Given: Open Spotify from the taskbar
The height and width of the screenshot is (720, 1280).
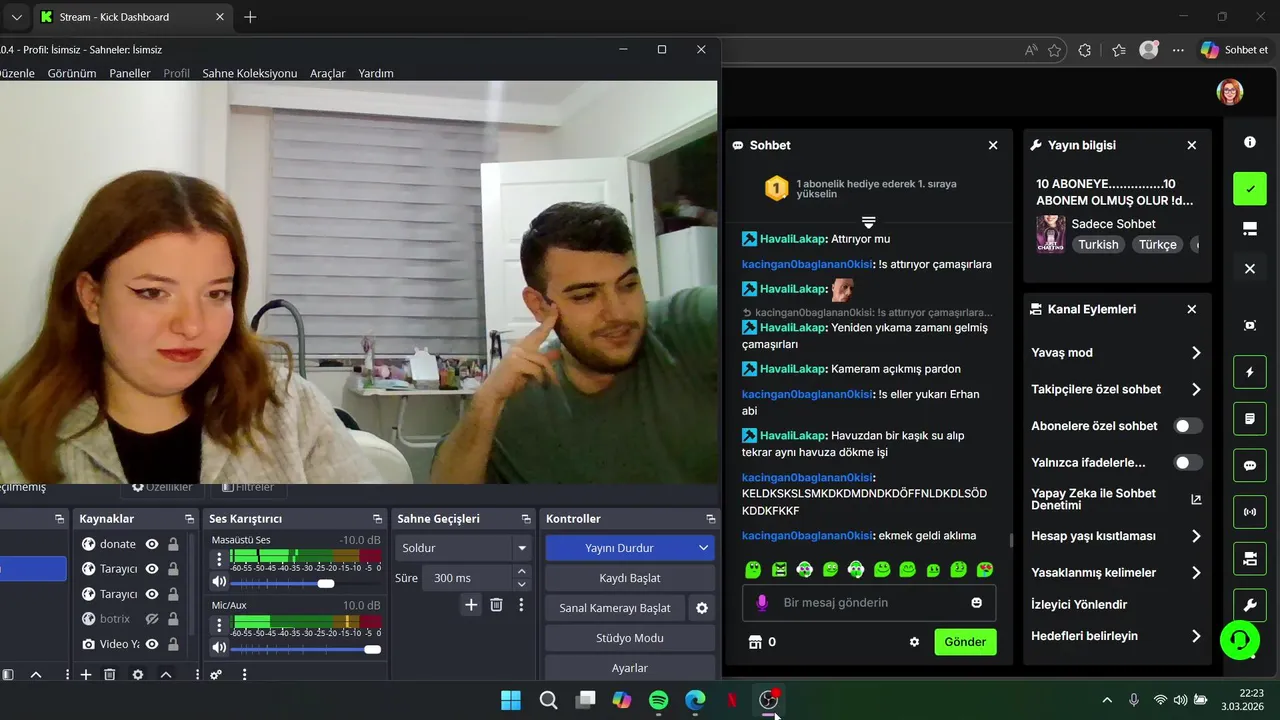Looking at the screenshot, I should [x=658, y=700].
